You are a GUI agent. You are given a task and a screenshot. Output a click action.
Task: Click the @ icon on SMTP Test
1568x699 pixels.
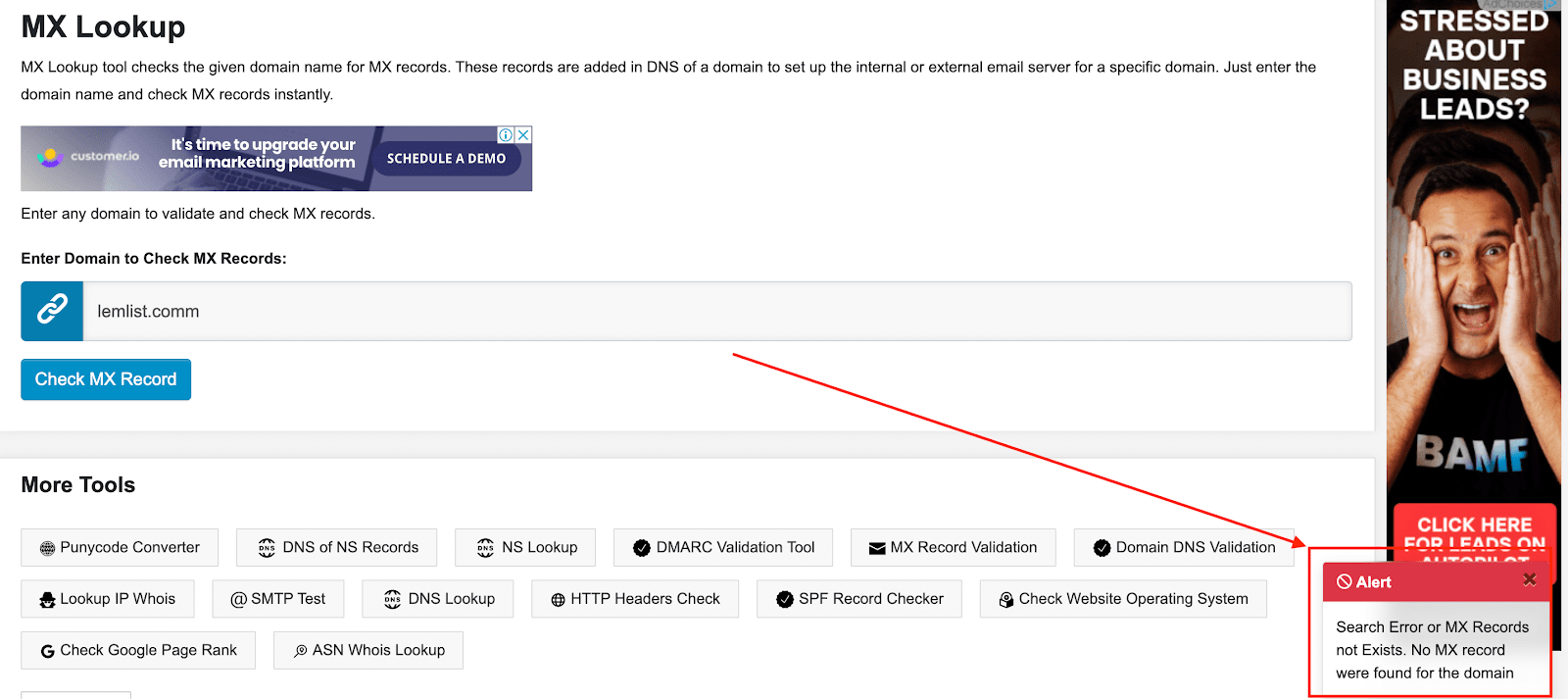pyautogui.click(x=238, y=599)
